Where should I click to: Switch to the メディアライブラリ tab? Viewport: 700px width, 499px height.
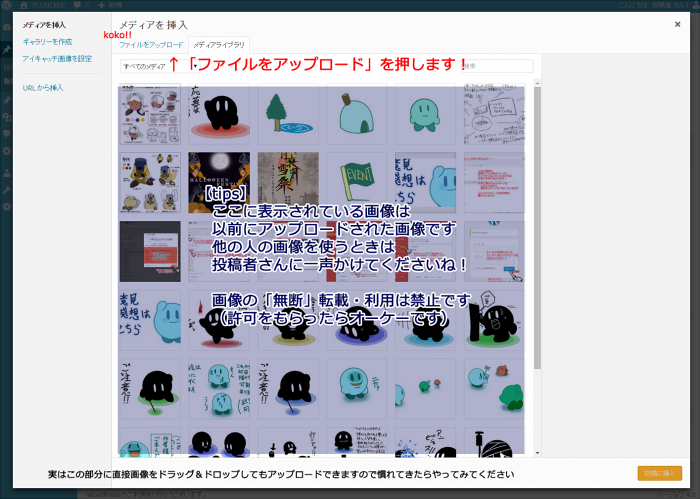tap(217, 45)
